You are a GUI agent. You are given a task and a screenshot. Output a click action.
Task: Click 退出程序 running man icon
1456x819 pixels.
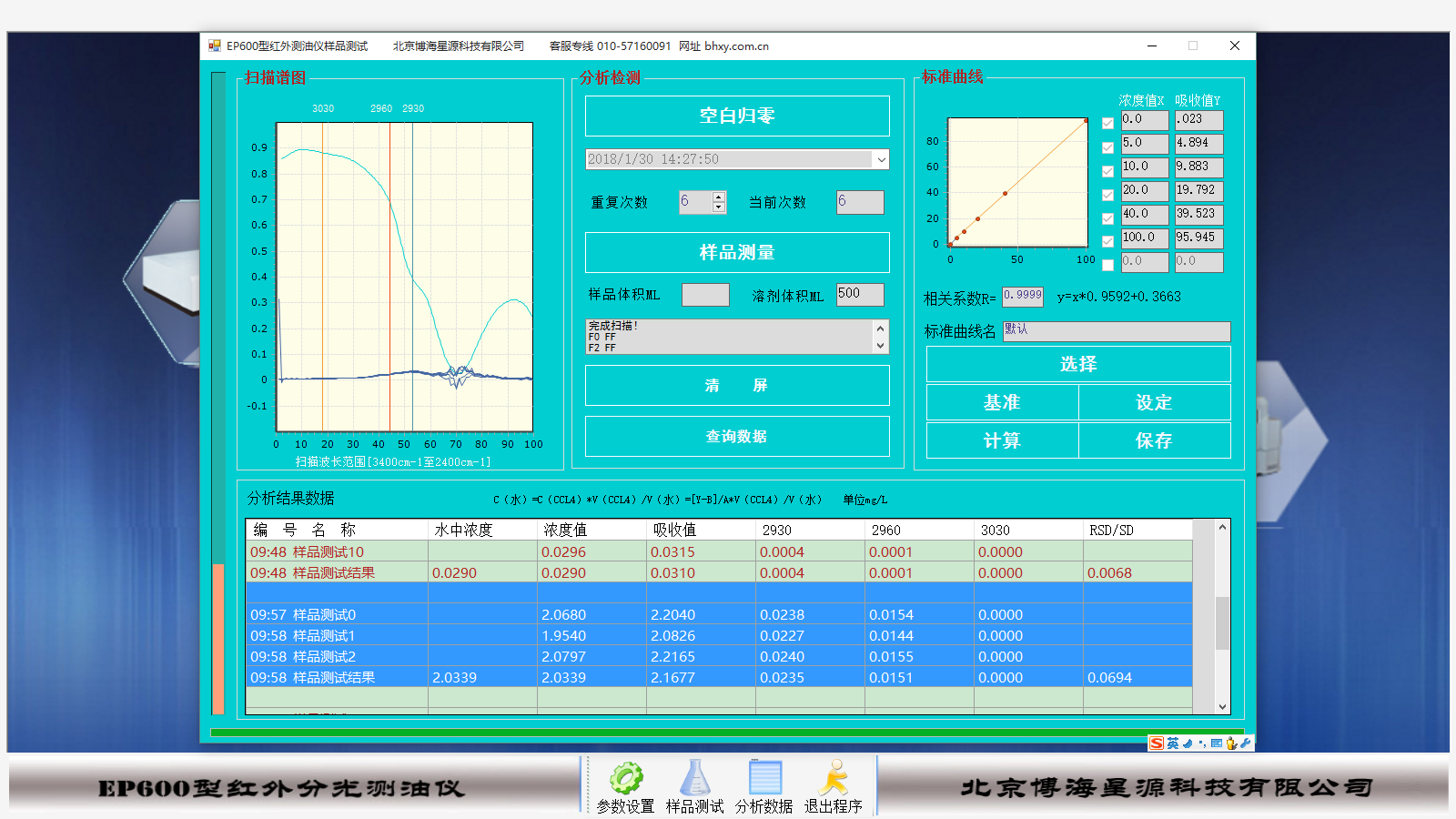point(833,781)
